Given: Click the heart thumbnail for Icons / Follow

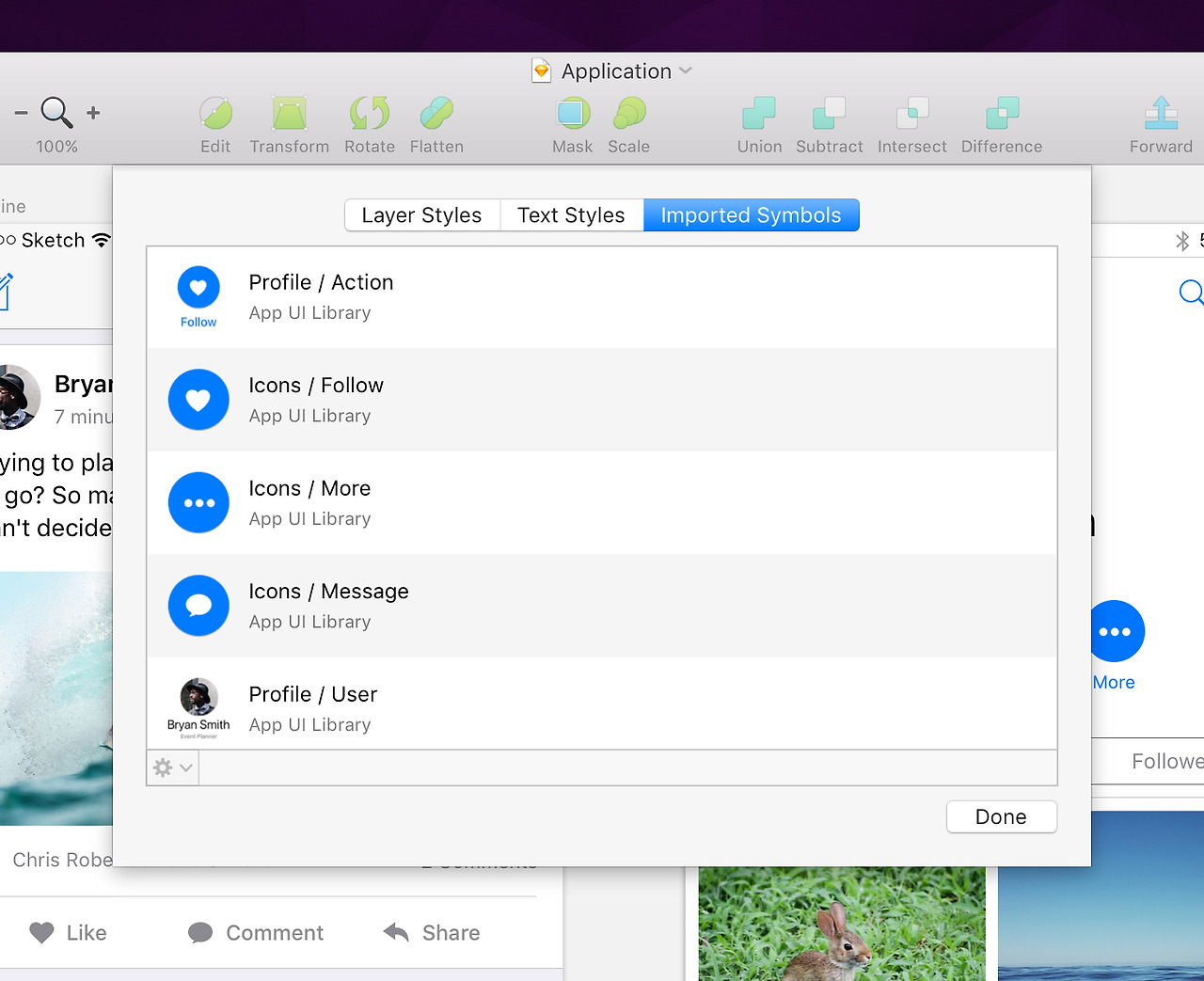Looking at the screenshot, I should pos(198,400).
